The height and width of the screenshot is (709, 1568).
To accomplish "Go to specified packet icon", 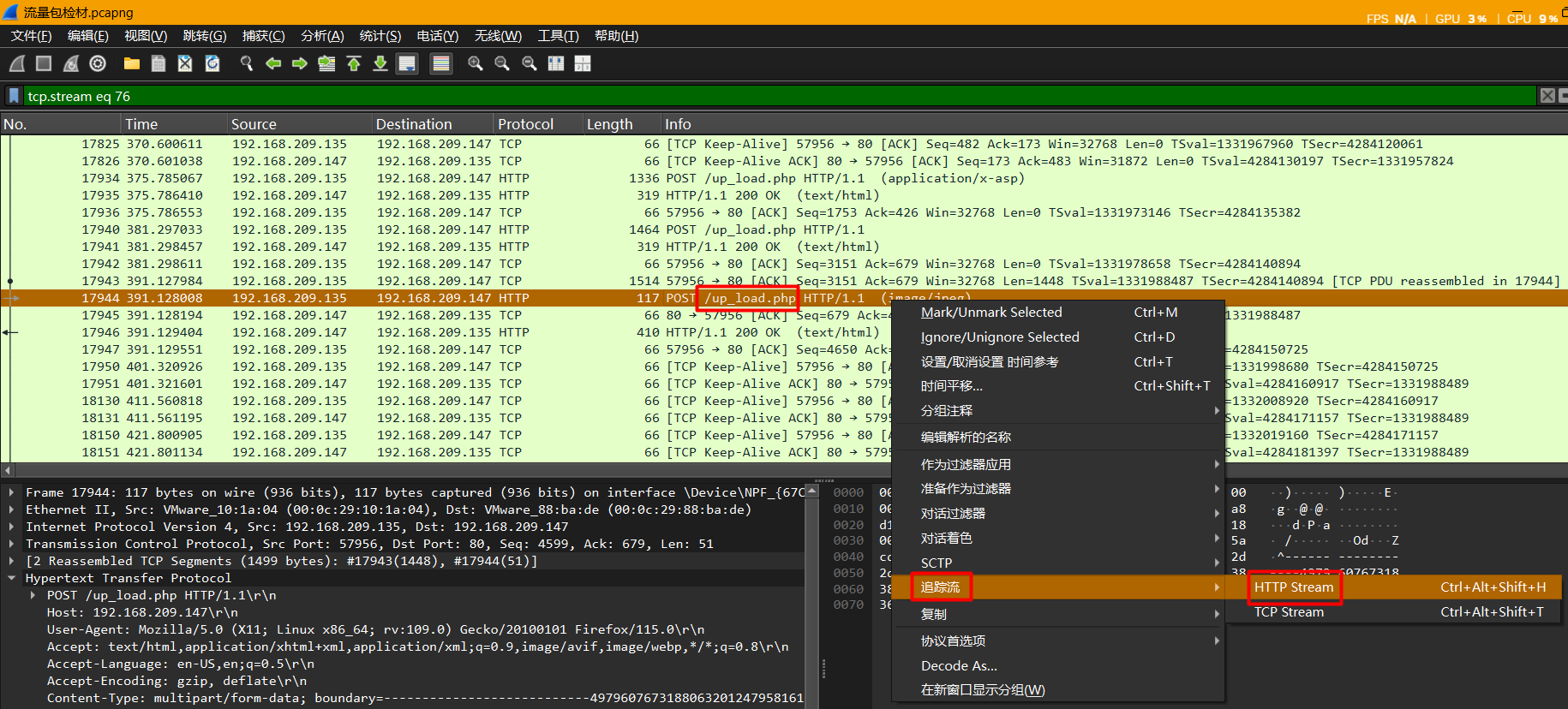I will click(x=326, y=63).
